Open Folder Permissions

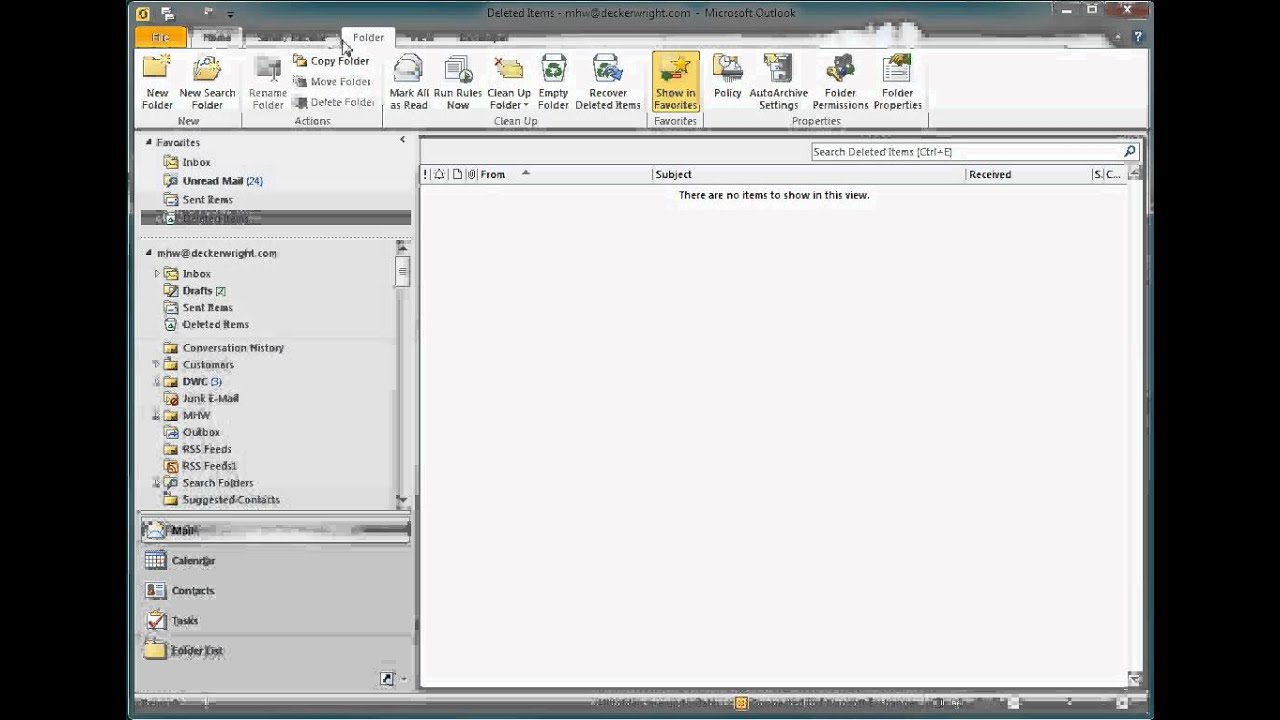(840, 82)
